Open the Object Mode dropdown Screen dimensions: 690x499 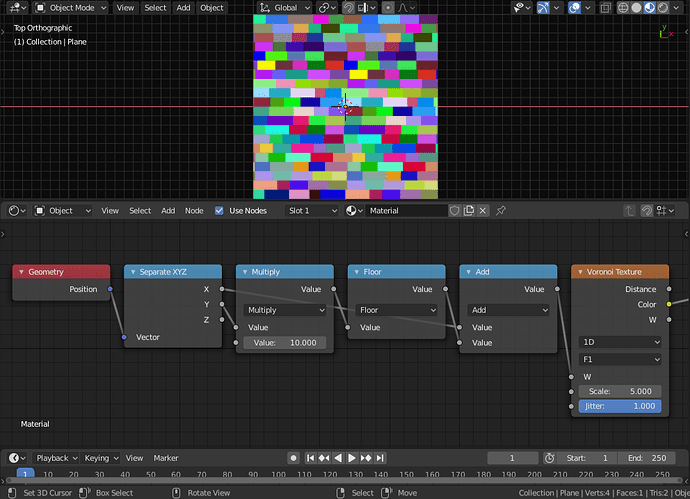71,7
